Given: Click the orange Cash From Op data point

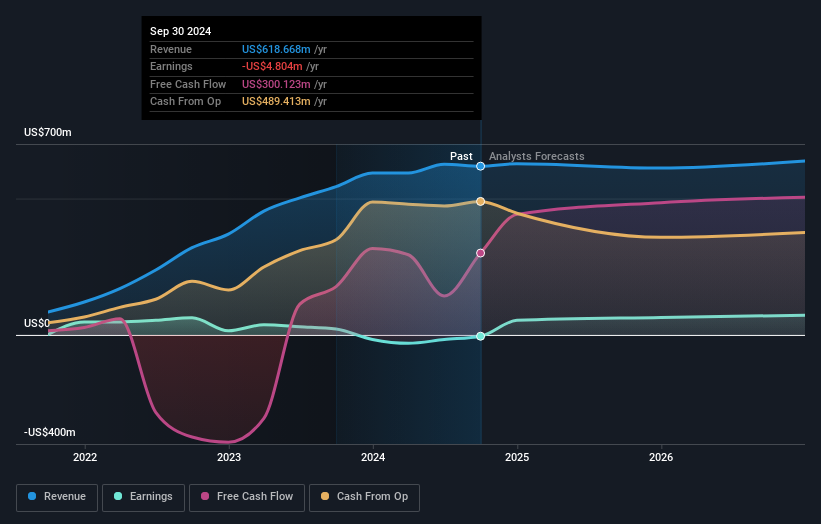Looking at the screenshot, I should click(x=480, y=201).
